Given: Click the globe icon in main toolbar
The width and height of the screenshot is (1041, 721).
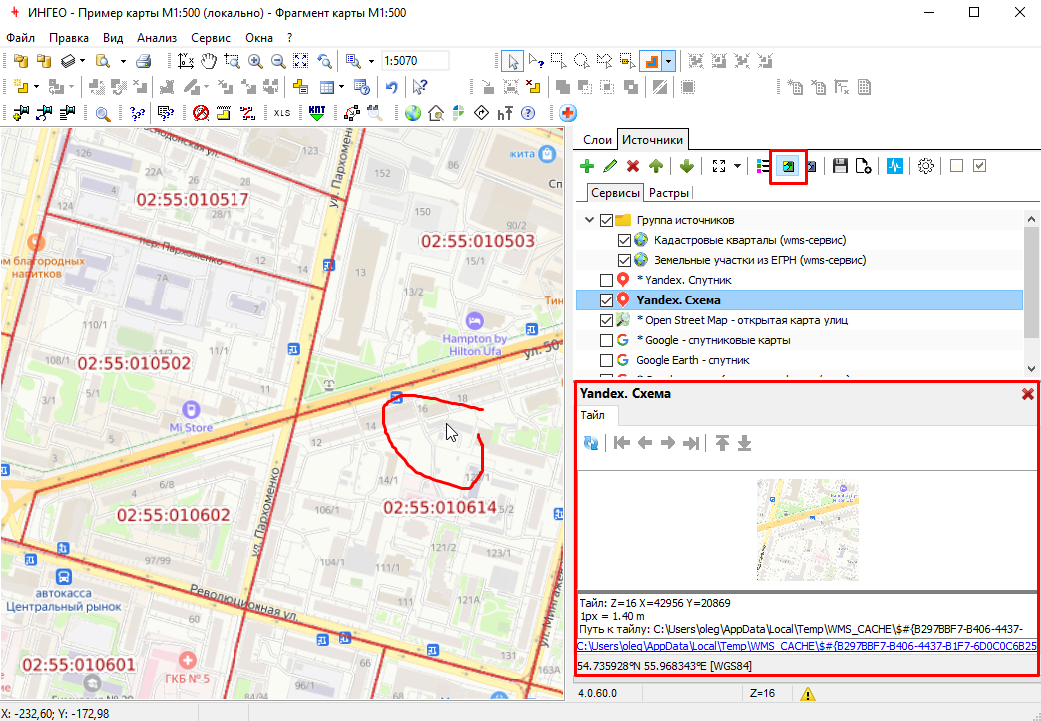Looking at the screenshot, I should 413,113.
